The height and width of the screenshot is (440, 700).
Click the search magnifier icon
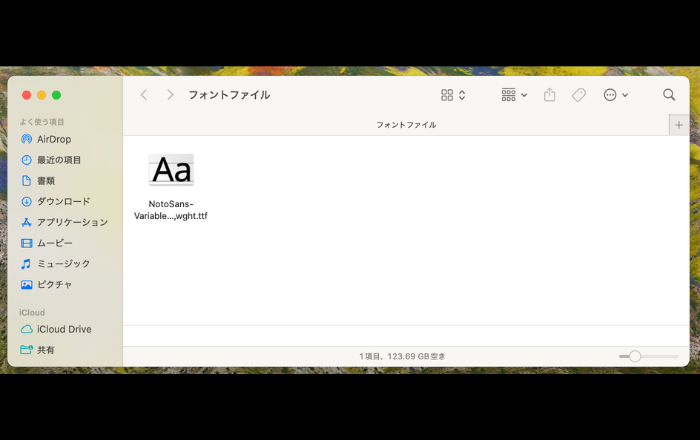pos(669,95)
